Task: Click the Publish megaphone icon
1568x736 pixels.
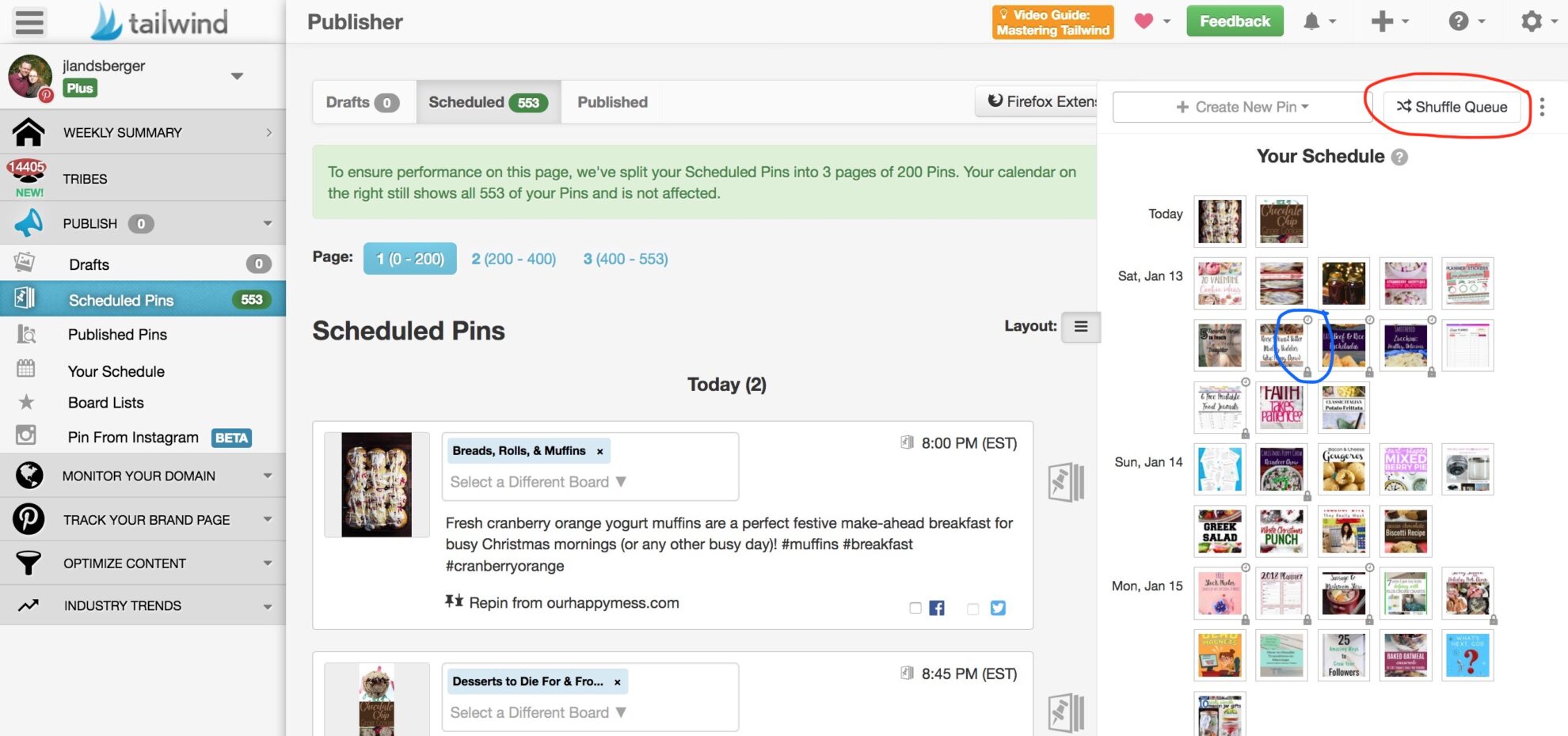Action: point(29,224)
